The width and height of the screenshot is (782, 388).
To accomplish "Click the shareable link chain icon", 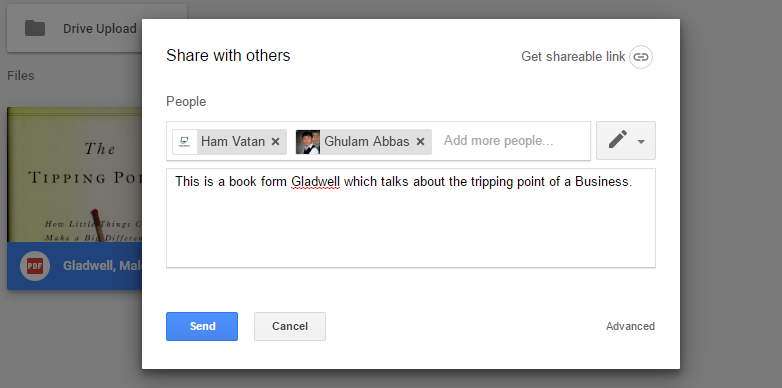I will coord(641,57).
